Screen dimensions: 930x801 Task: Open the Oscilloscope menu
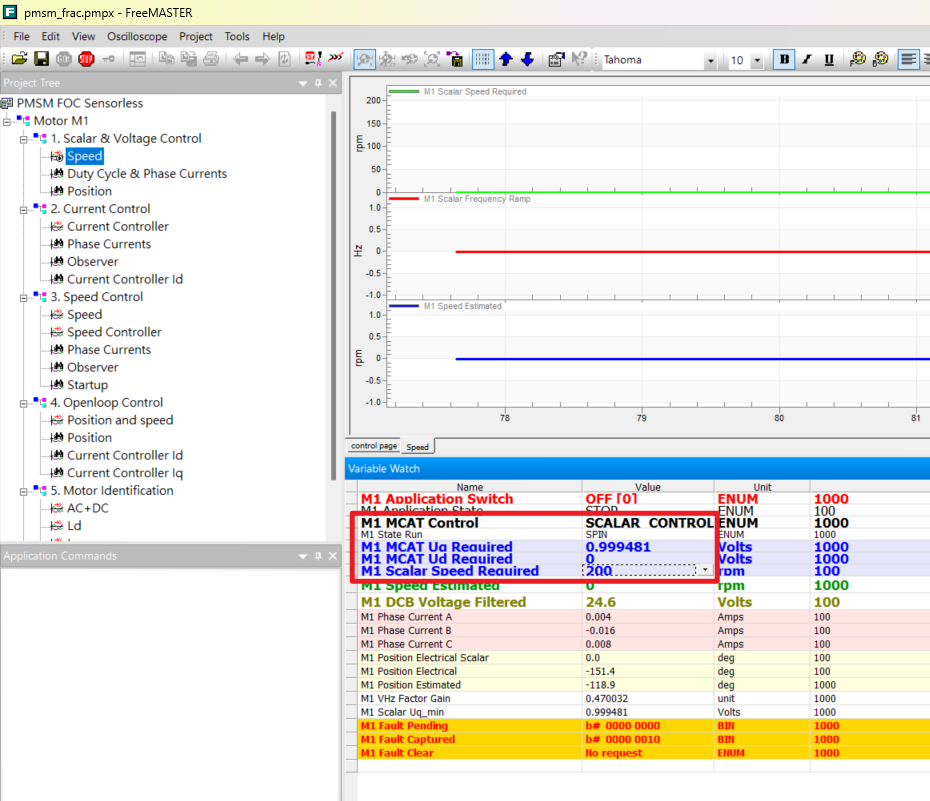[137, 36]
